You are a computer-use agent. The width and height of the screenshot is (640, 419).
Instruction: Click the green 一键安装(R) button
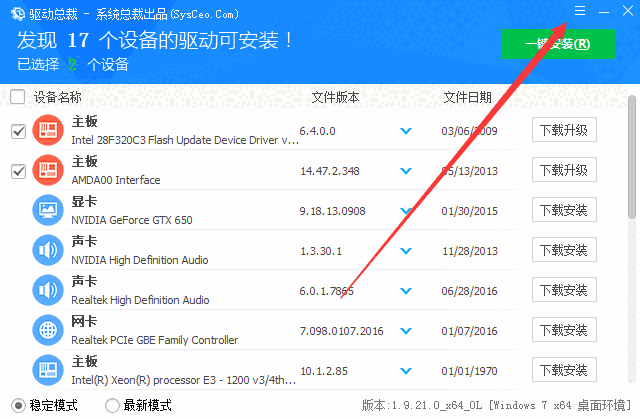pyautogui.click(x=558, y=44)
